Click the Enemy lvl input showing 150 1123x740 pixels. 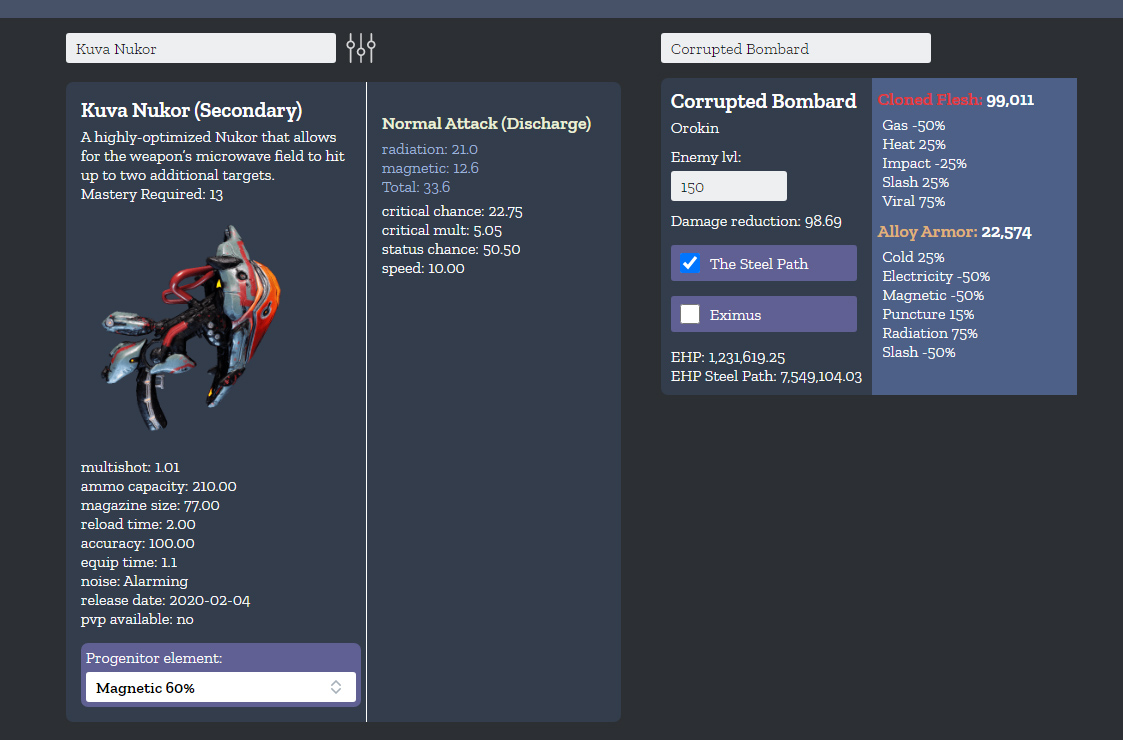[728, 186]
